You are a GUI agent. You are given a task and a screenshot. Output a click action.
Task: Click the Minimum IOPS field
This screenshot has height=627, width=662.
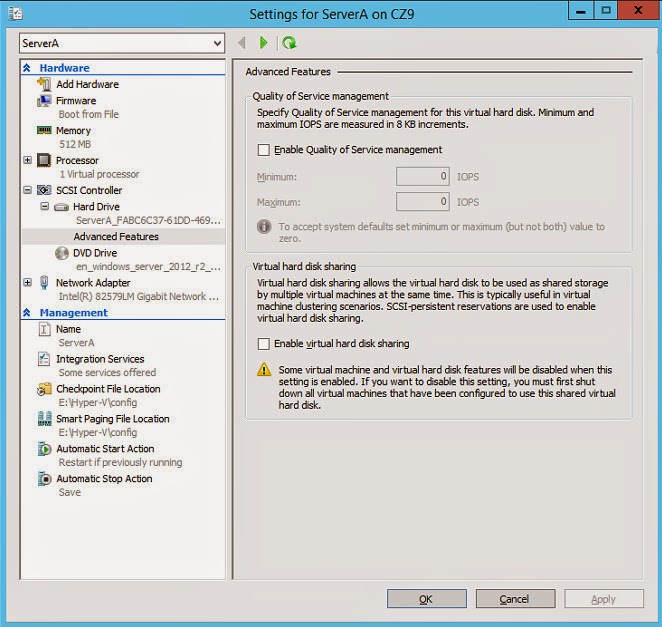[x=423, y=176]
